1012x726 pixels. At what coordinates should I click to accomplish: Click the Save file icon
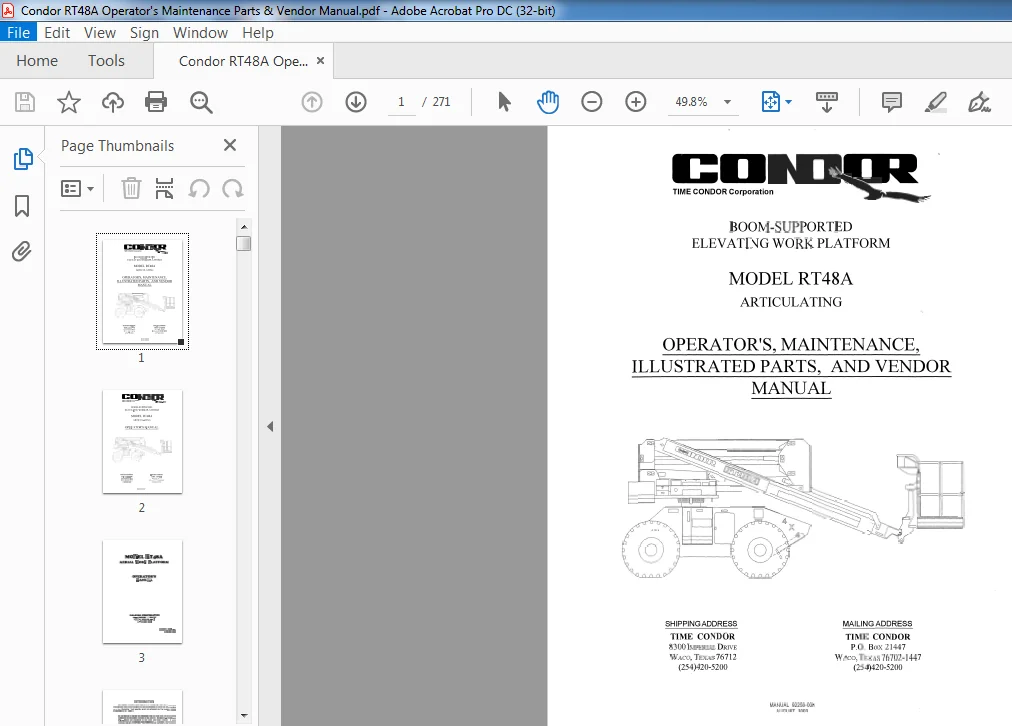[x=25, y=102]
